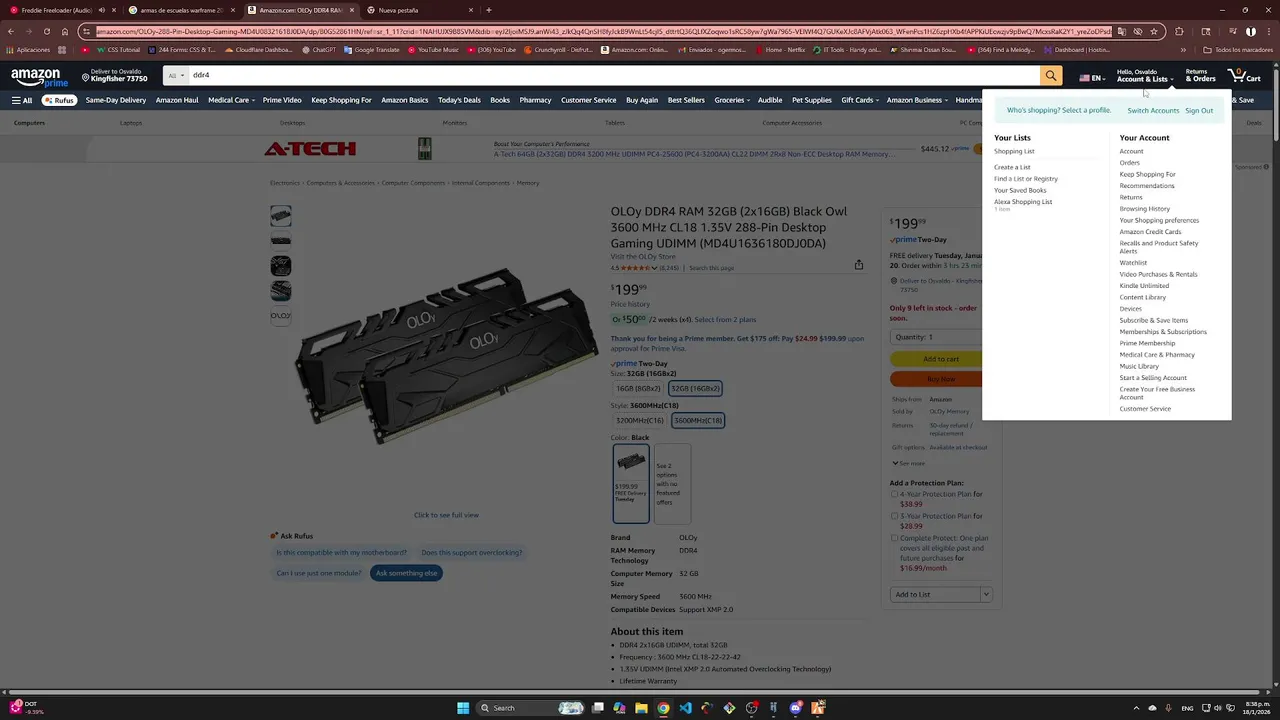This screenshot has height=720, width=1280.
Task: Click into the Amazon search field
Action: 612,75
